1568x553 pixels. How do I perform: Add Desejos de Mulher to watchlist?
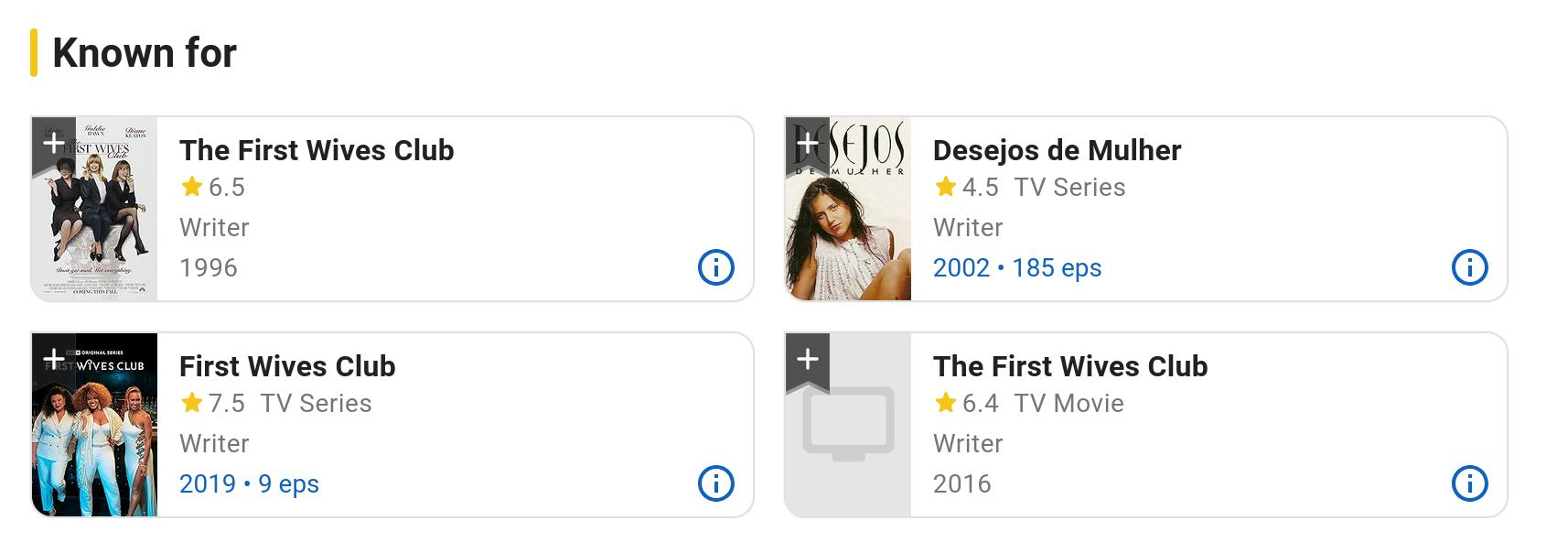(x=807, y=143)
